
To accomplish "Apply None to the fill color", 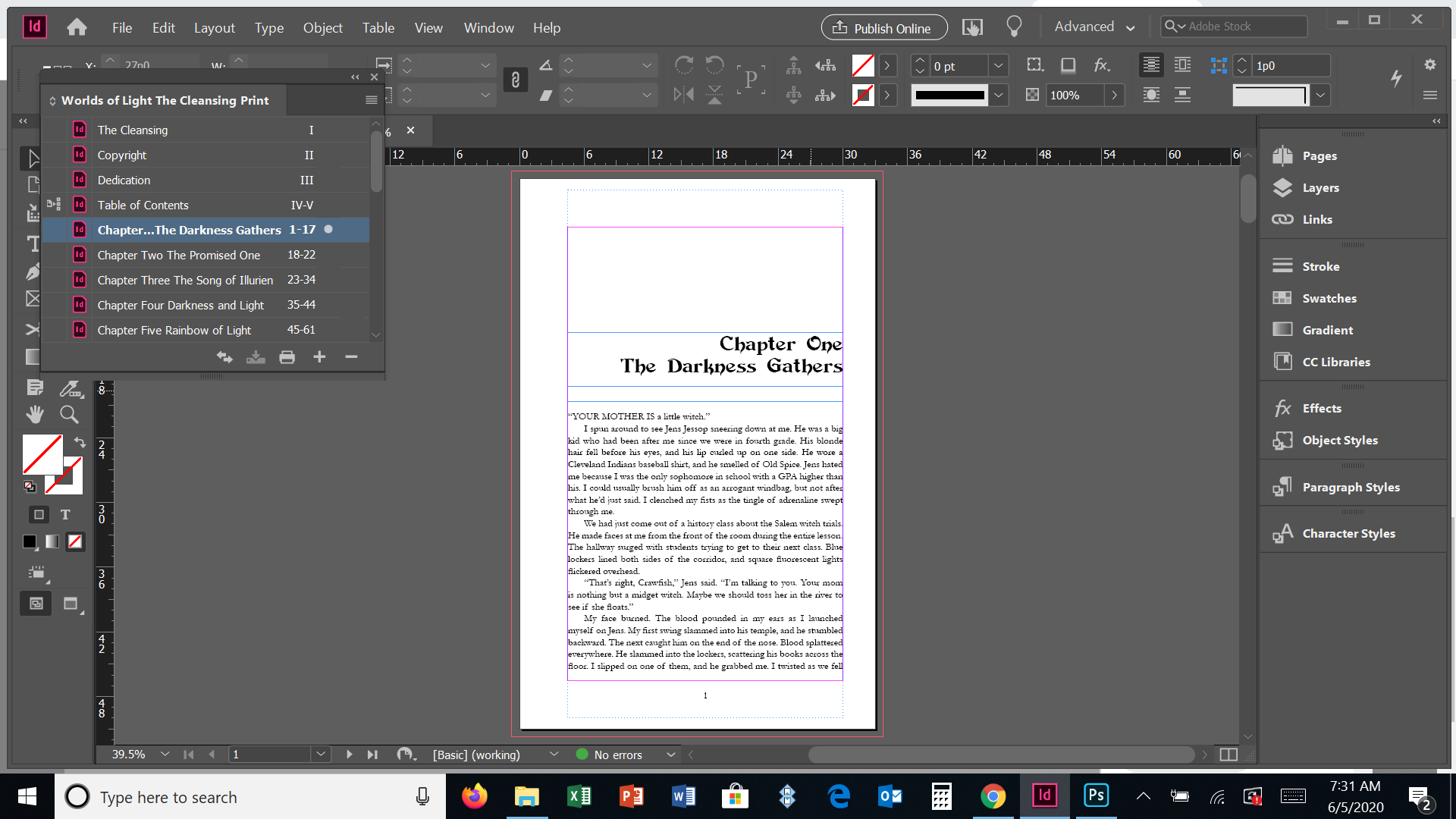I will tap(74, 541).
